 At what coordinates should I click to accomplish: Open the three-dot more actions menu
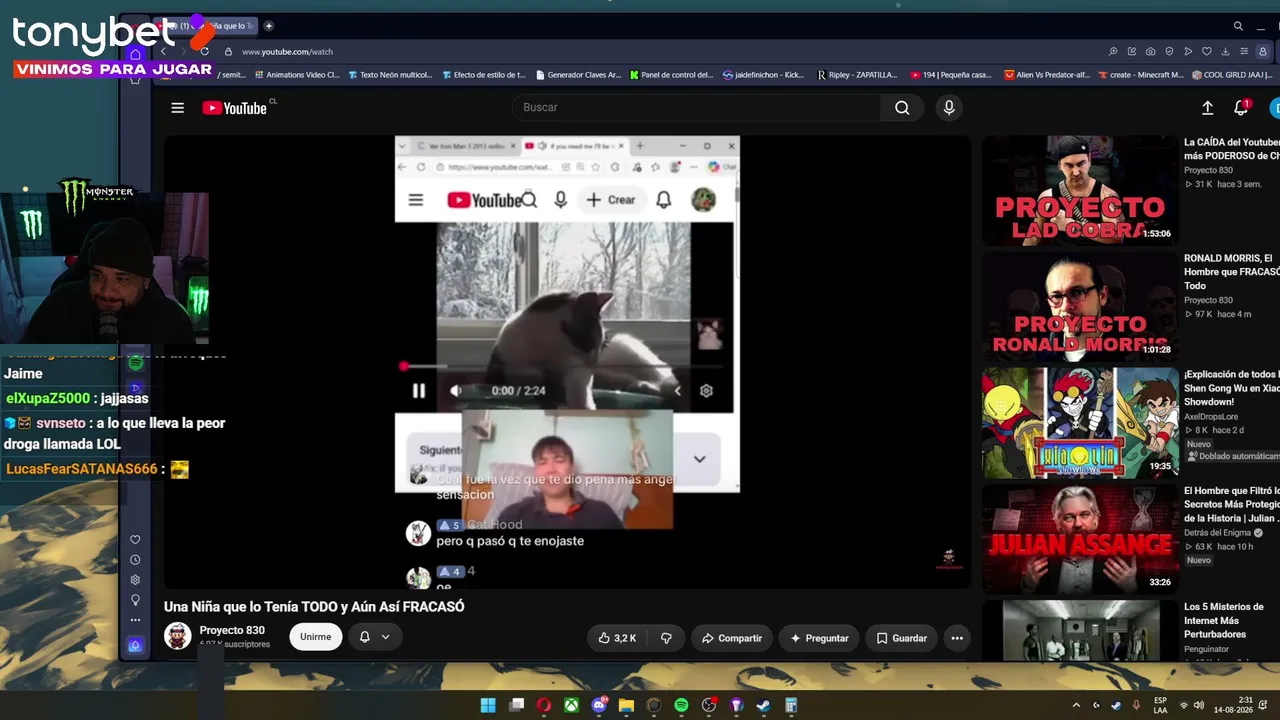957,638
